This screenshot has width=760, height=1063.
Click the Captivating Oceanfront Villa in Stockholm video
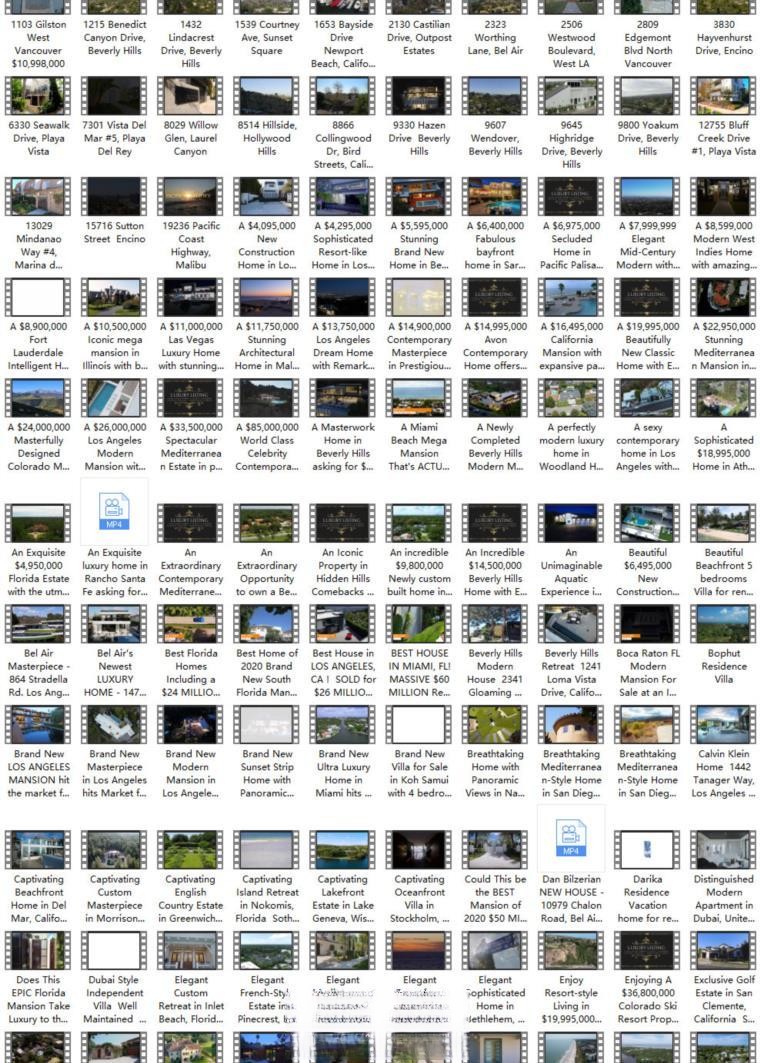point(419,850)
